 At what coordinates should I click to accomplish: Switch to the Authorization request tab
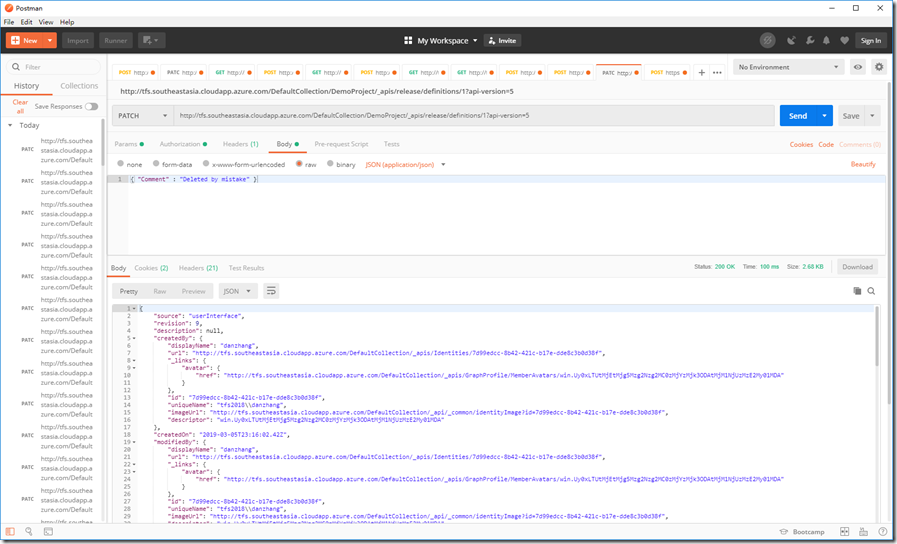183,144
